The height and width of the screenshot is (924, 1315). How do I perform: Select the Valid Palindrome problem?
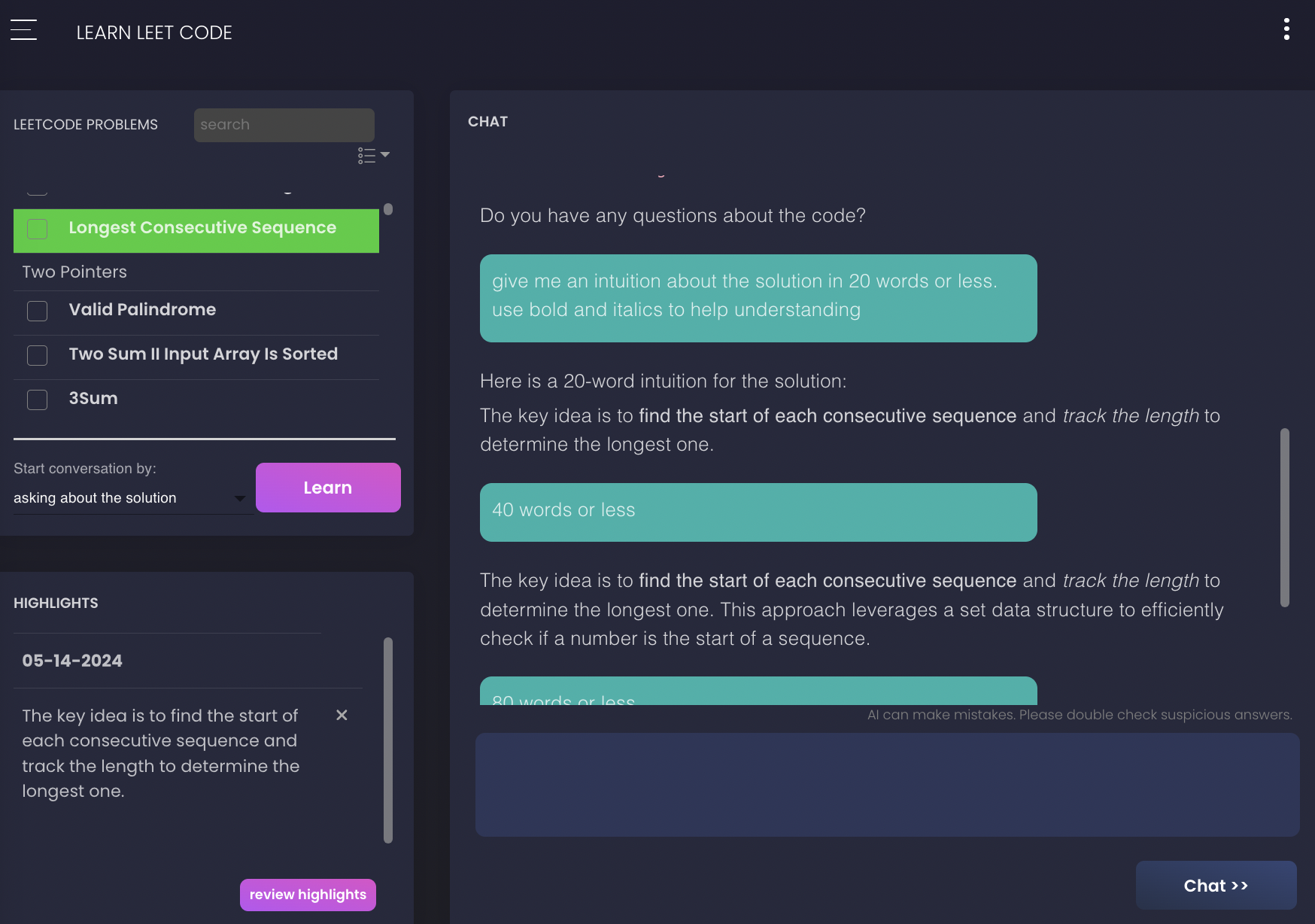coord(142,310)
